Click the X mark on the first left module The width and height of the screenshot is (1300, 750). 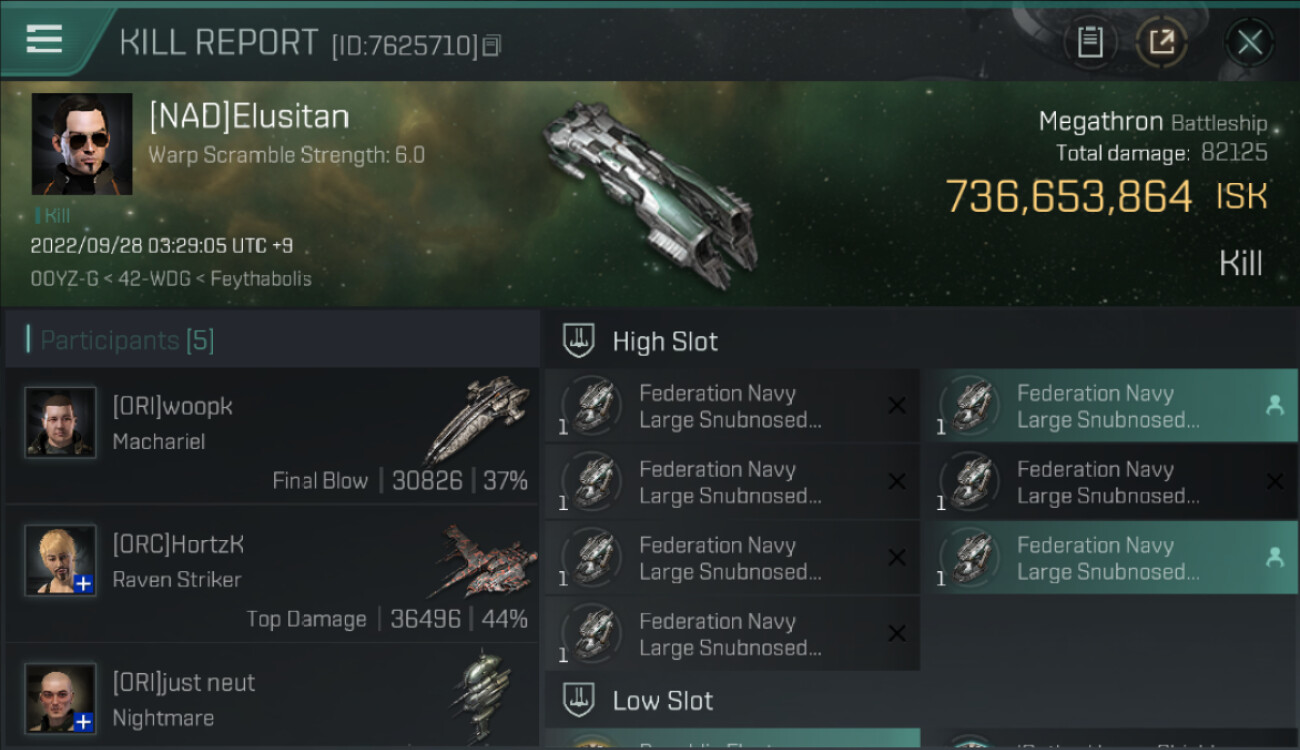click(x=897, y=405)
